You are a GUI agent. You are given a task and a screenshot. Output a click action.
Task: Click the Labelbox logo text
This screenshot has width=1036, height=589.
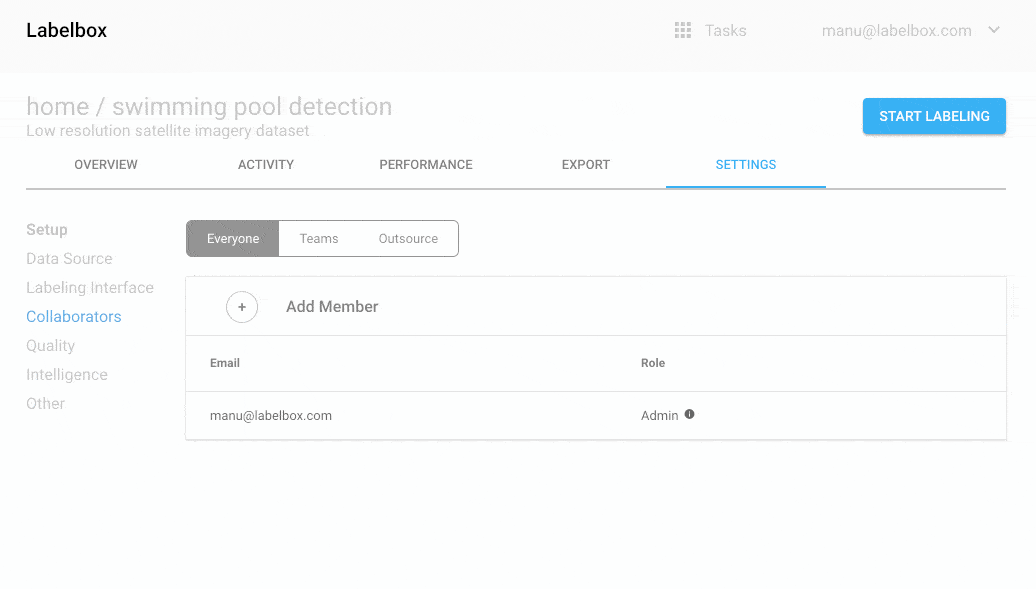(67, 31)
